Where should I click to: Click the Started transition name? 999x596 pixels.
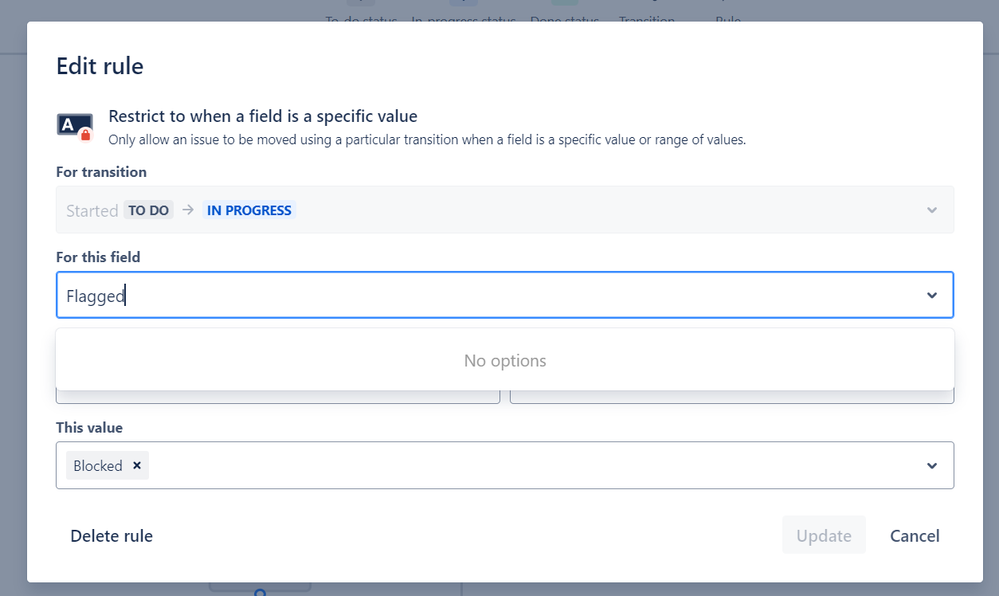[x=92, y=210]
